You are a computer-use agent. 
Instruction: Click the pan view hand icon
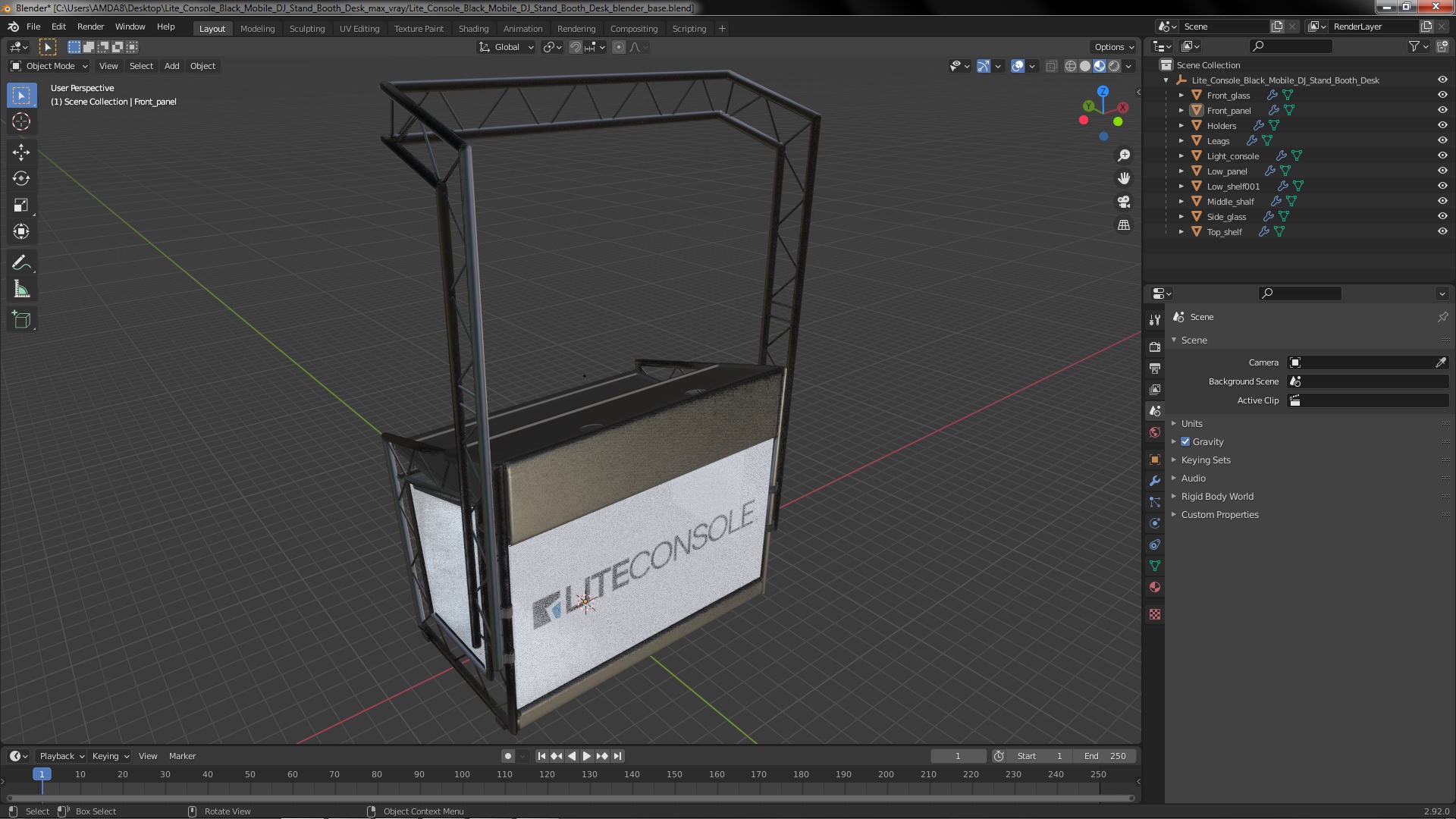point(1124,178)
